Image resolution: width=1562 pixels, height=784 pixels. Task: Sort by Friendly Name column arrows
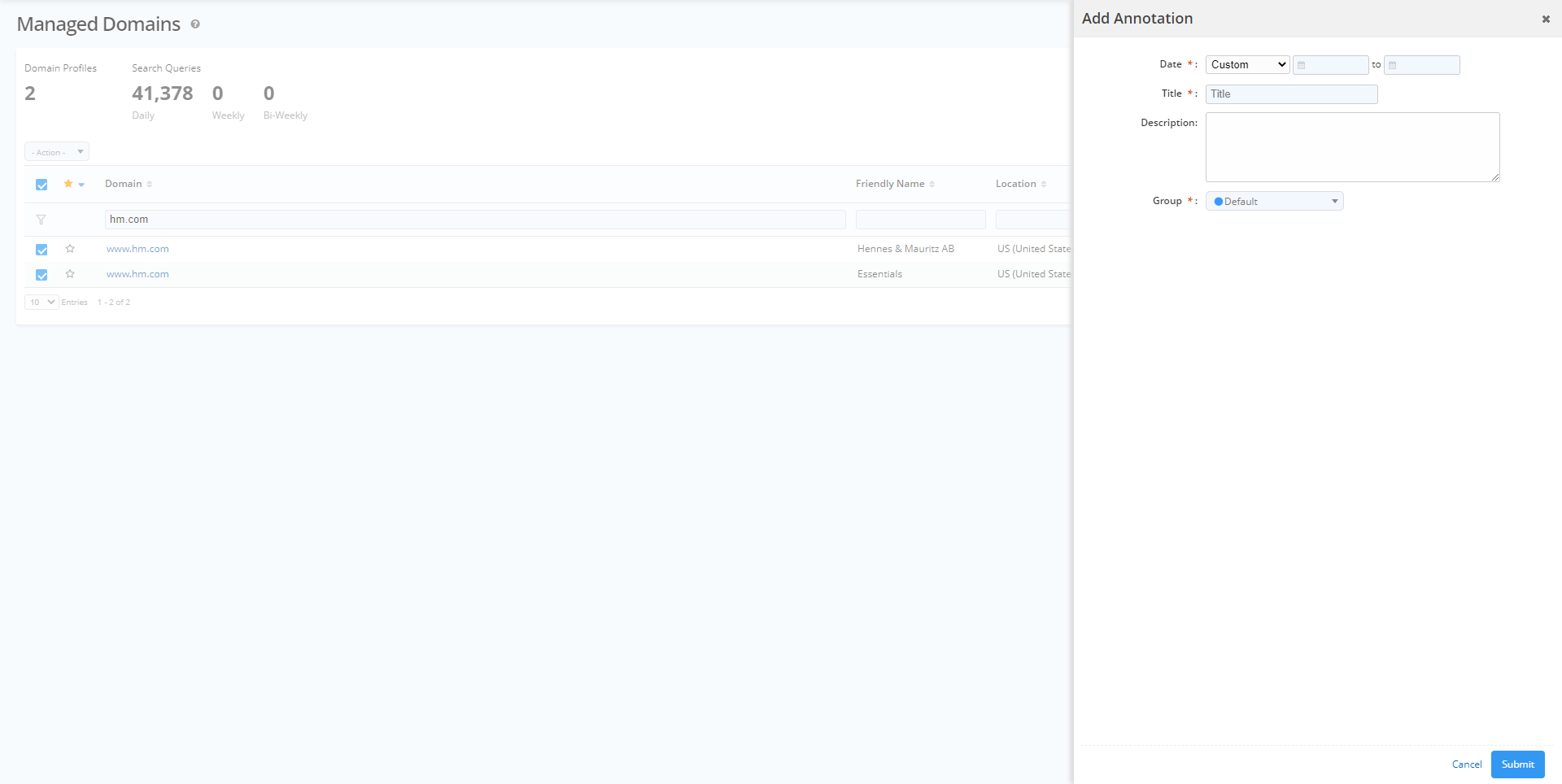[932, 185]
